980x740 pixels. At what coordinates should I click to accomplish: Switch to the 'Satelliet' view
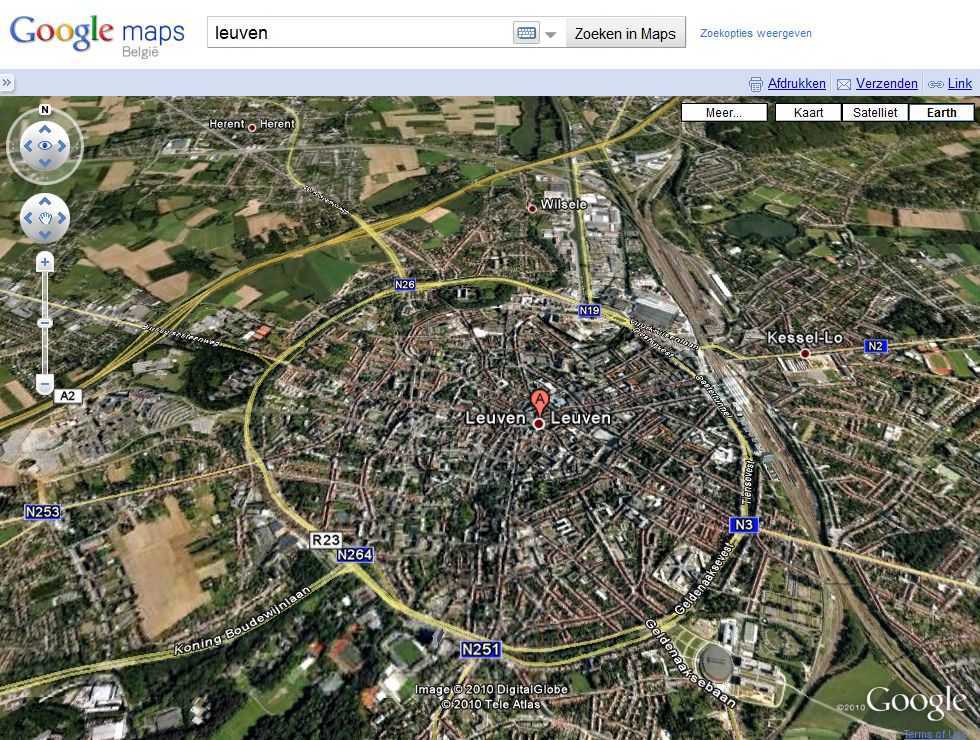tap(874, 112)
